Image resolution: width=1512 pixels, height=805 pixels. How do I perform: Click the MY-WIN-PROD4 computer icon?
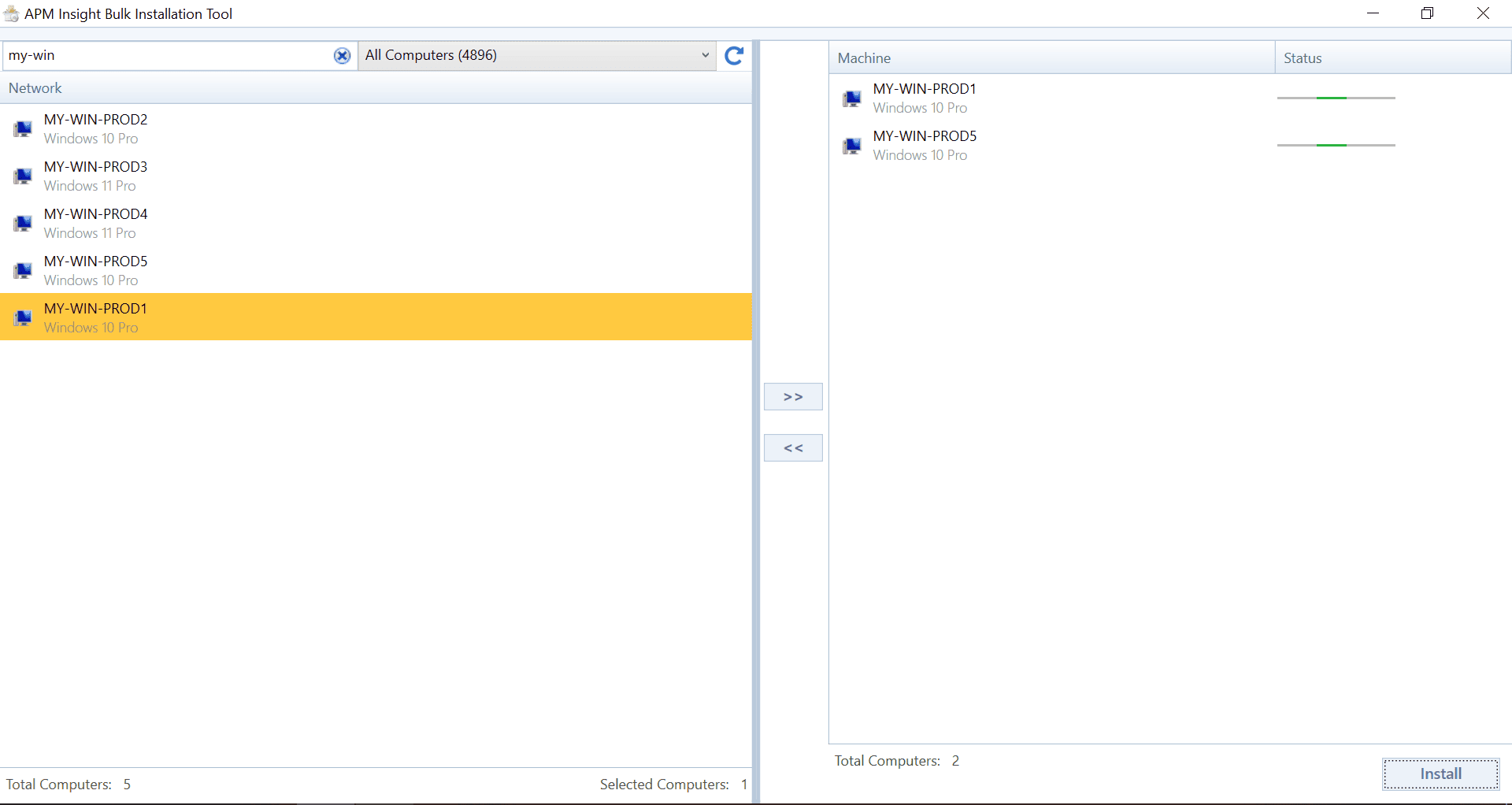[x=24, y=223]
